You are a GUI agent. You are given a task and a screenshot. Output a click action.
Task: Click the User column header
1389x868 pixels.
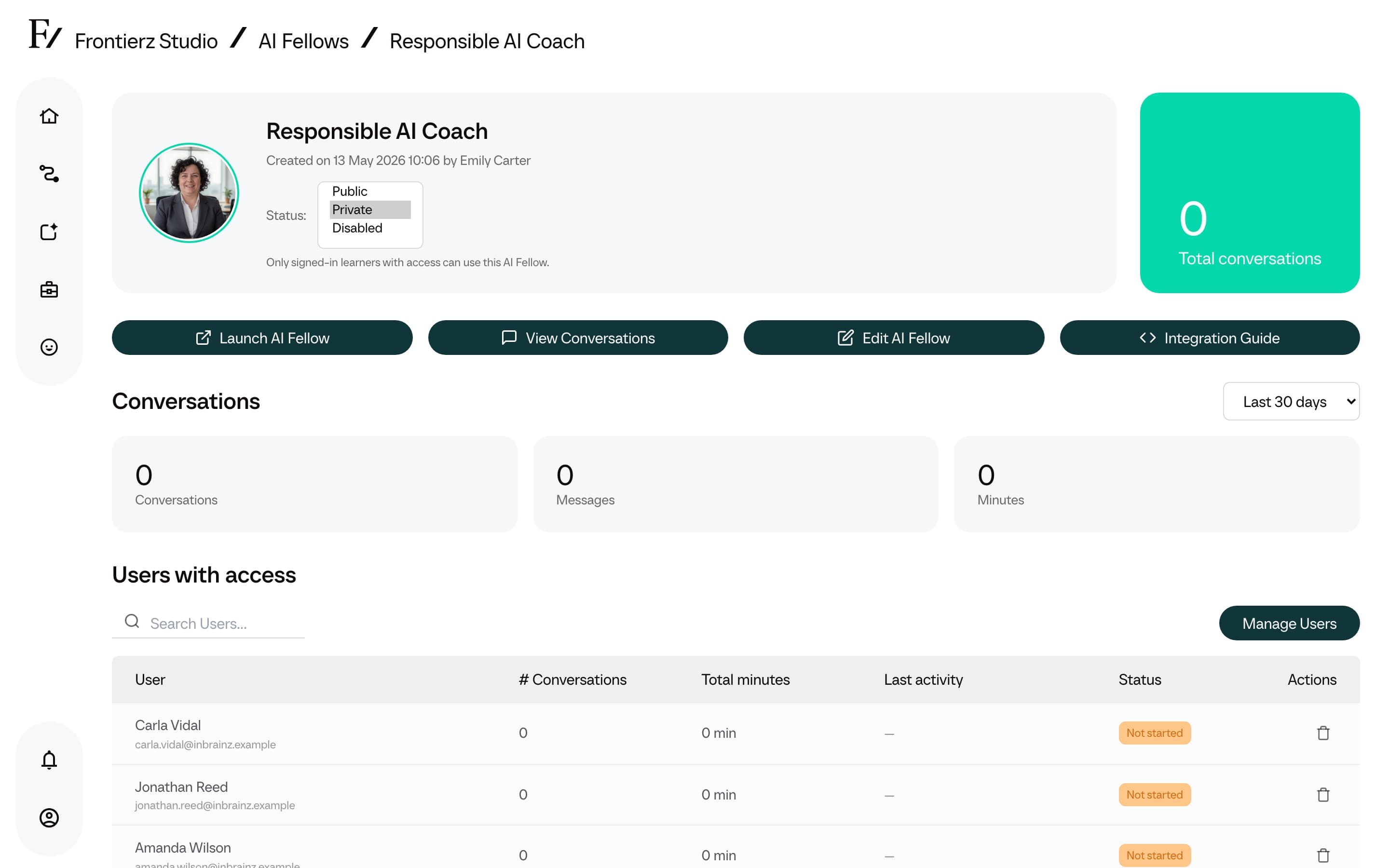[x=150, y=680]
